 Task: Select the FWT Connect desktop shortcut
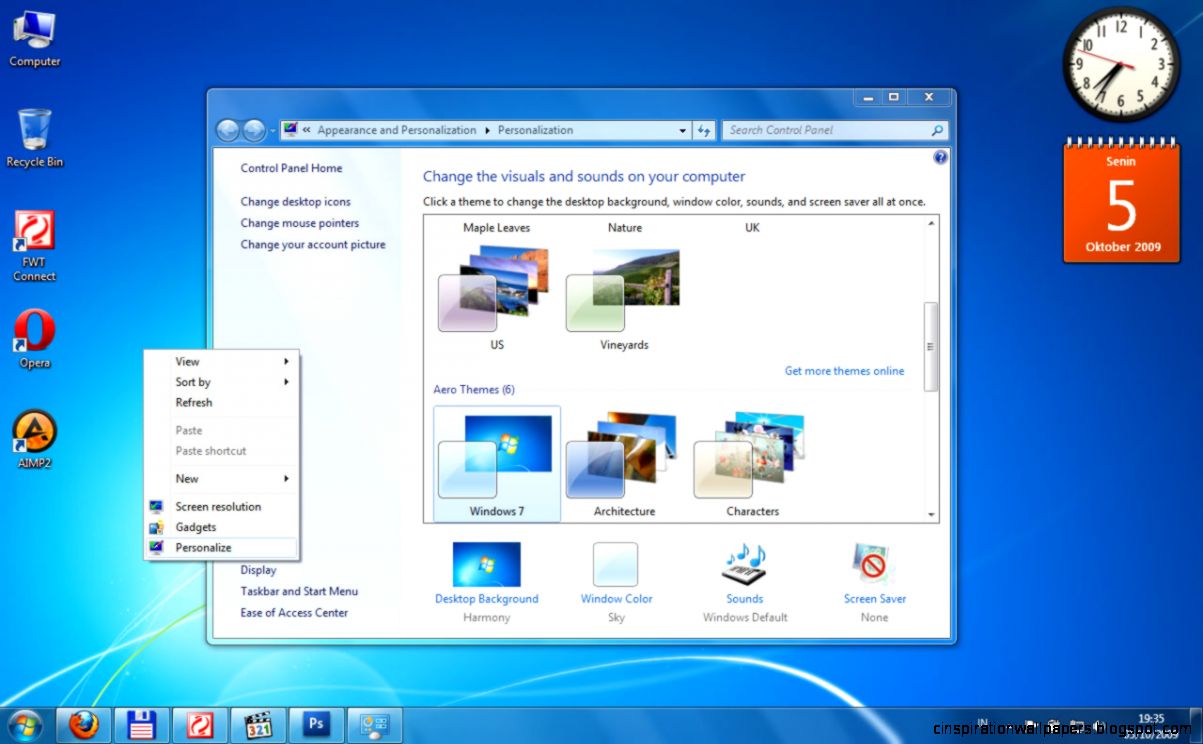(34, 246)
